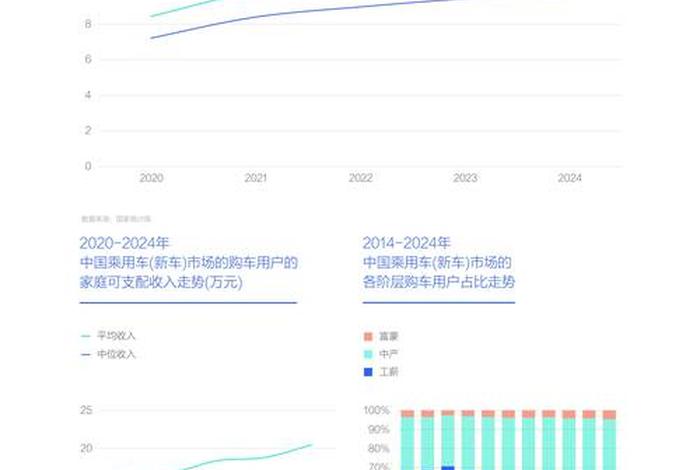Click the top chart y-axis value 2
700x470 pixels.
[88, 130]
